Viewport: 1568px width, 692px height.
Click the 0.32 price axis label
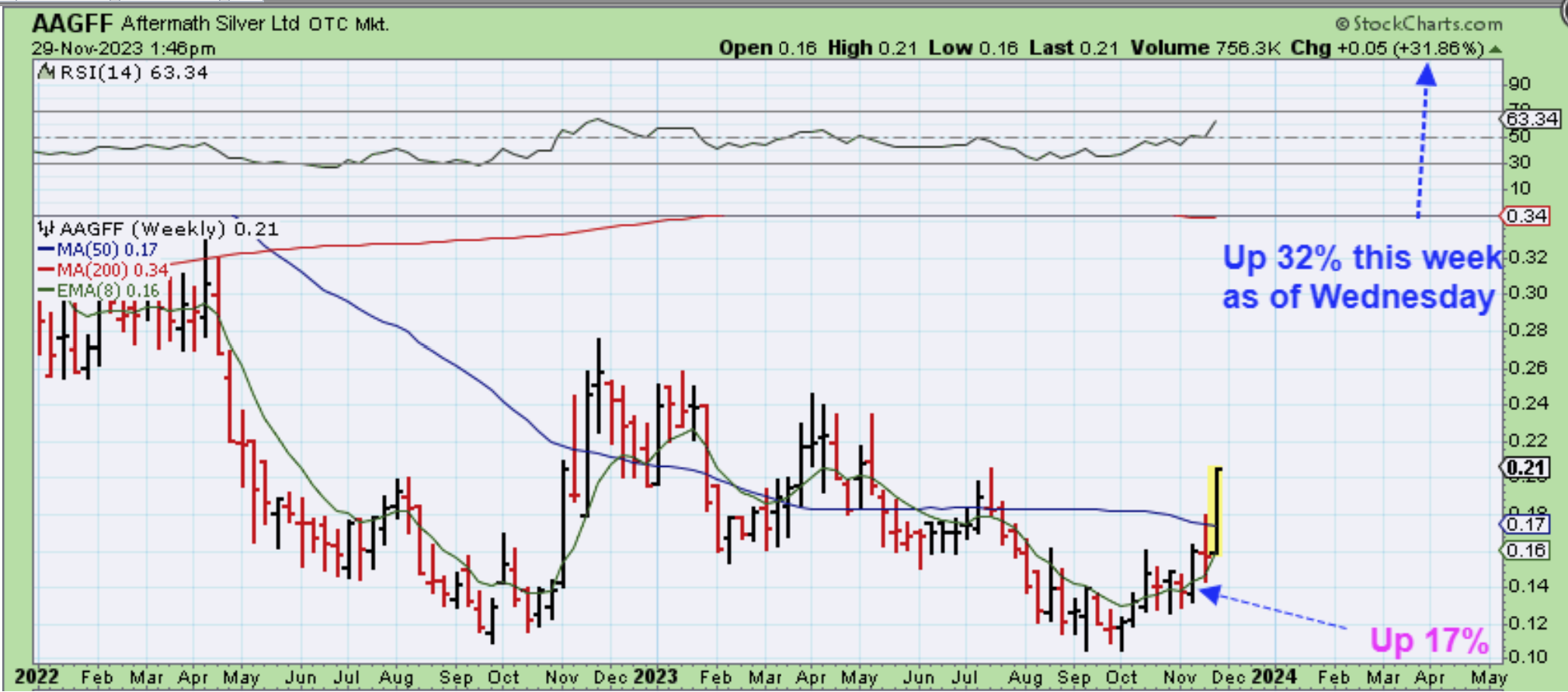pyautogui.click(x=1526, y=257)
